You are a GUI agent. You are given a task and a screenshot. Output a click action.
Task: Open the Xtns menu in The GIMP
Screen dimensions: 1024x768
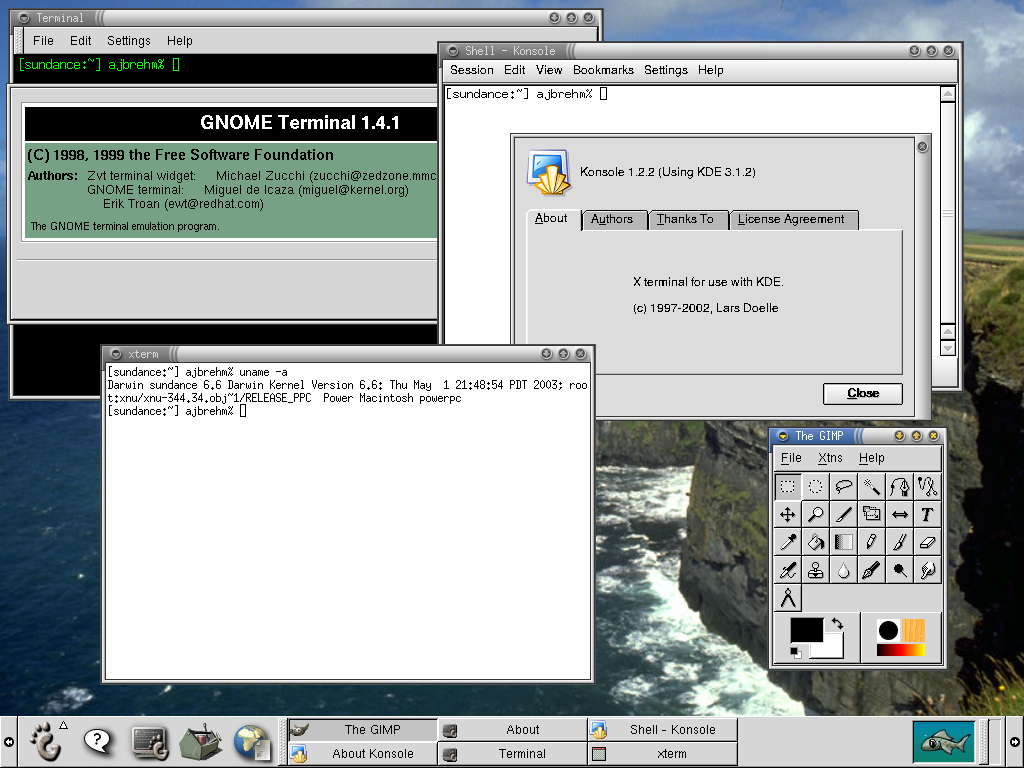pos(830,458)
